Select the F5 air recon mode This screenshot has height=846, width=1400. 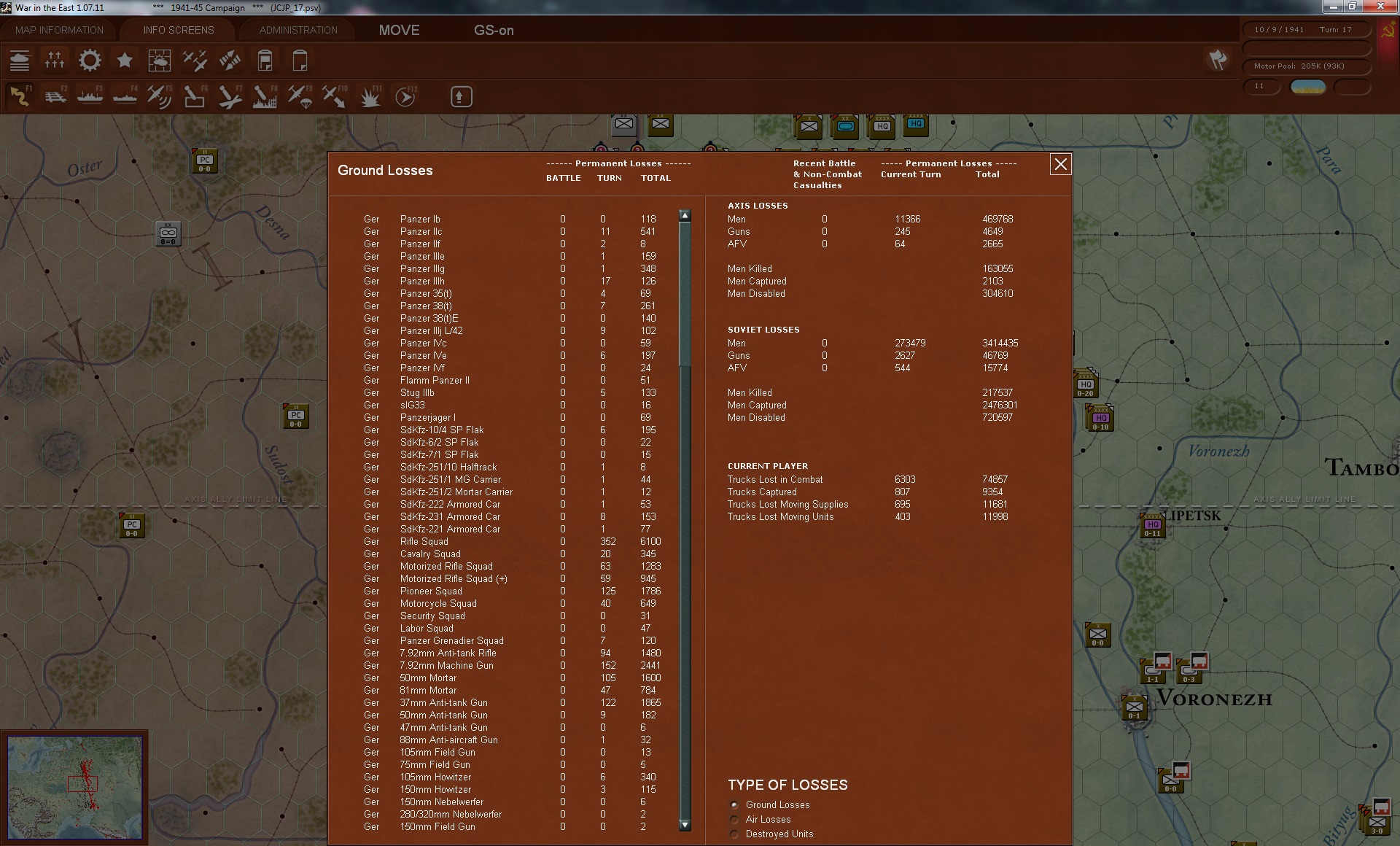pyautogui.click(x=160, y=96)
